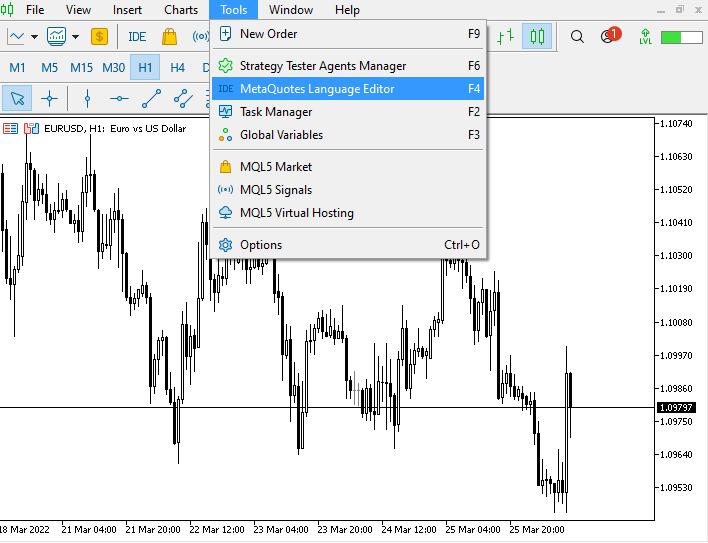Select the trendline drawing tool
Screen dimensions: 708x543
(151, 98)
